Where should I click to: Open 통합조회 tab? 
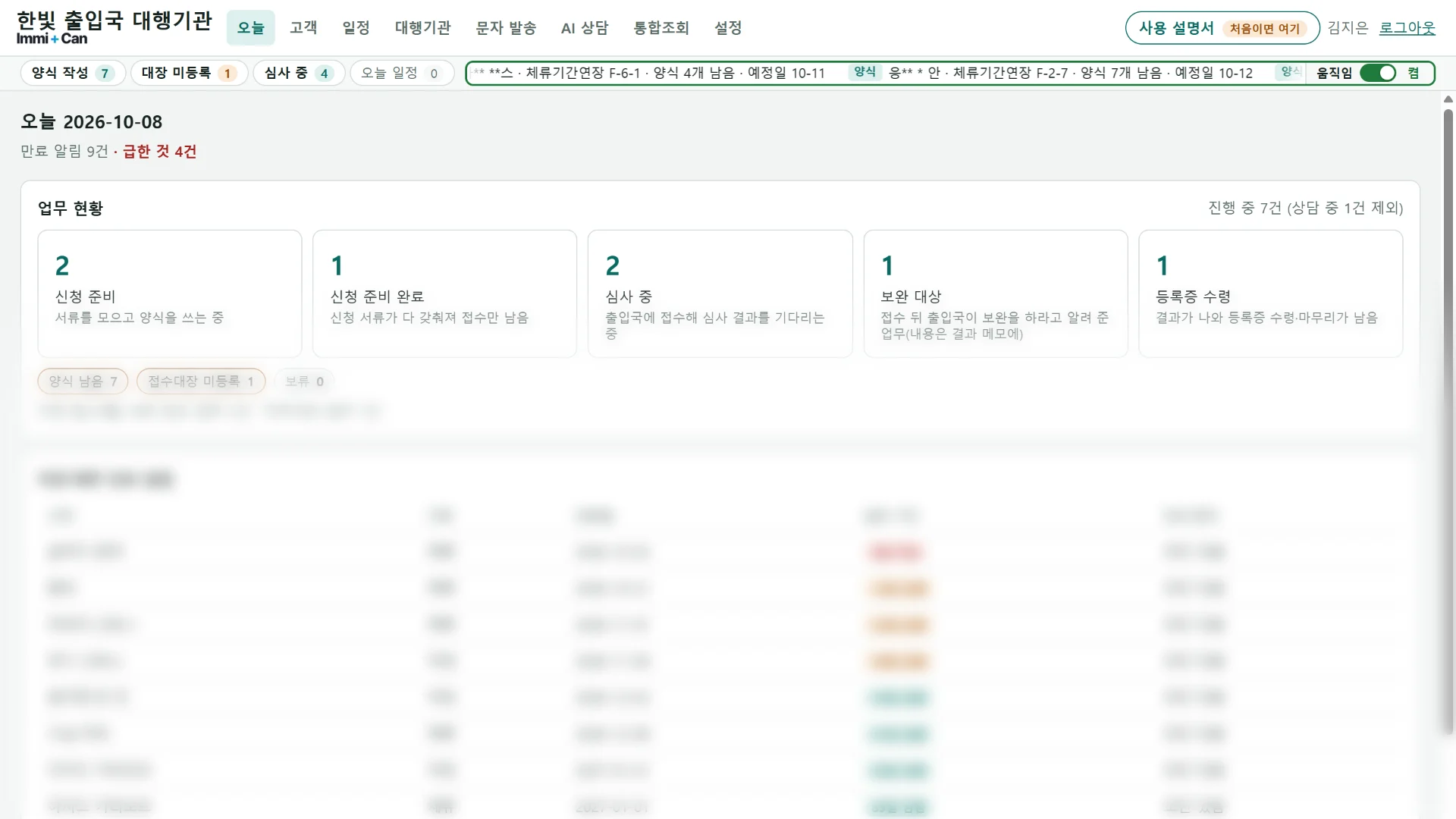[661, 28]
